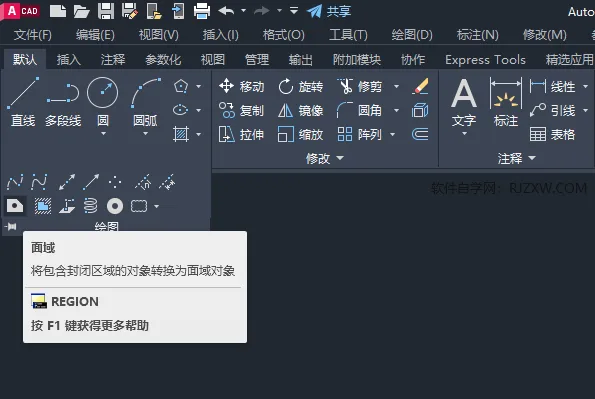Image resolution: width=595 pixels, height=399 pixels.
Task: Click the Spline Fit icon
Action: [15, 182]
